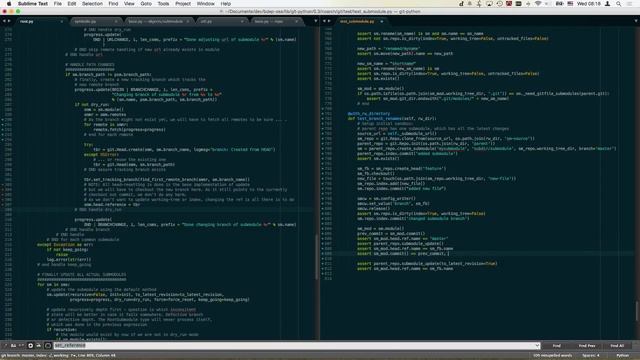Screen dimensions: 640x360
Task: Click the input source flag icon
Action: point(570,4)
